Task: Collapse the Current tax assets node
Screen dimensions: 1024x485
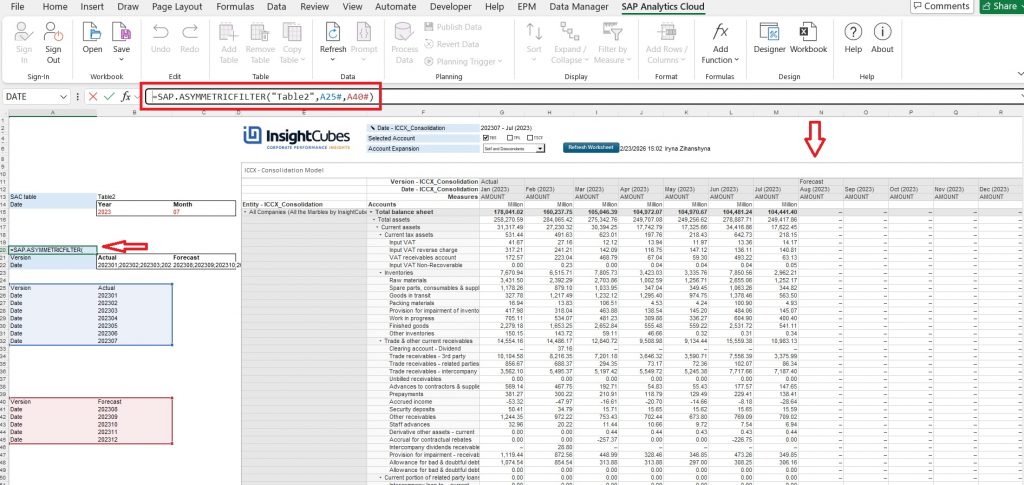Action: coord(381,234)
